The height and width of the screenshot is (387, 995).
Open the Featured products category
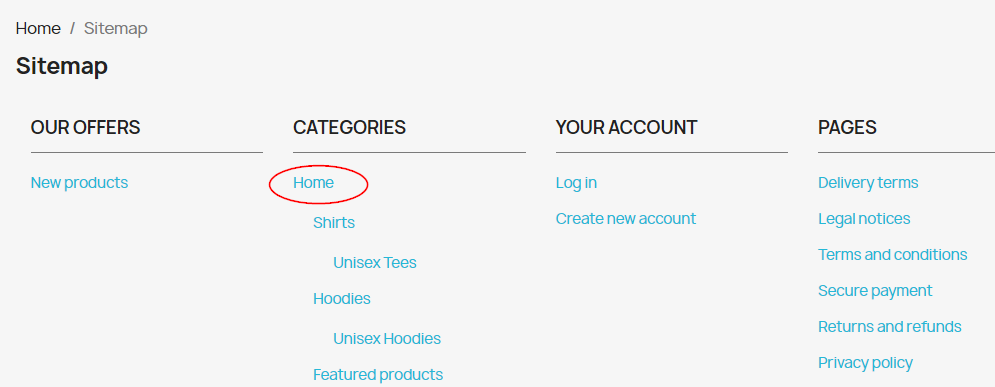pyautogui.click(x=378, y=374)
